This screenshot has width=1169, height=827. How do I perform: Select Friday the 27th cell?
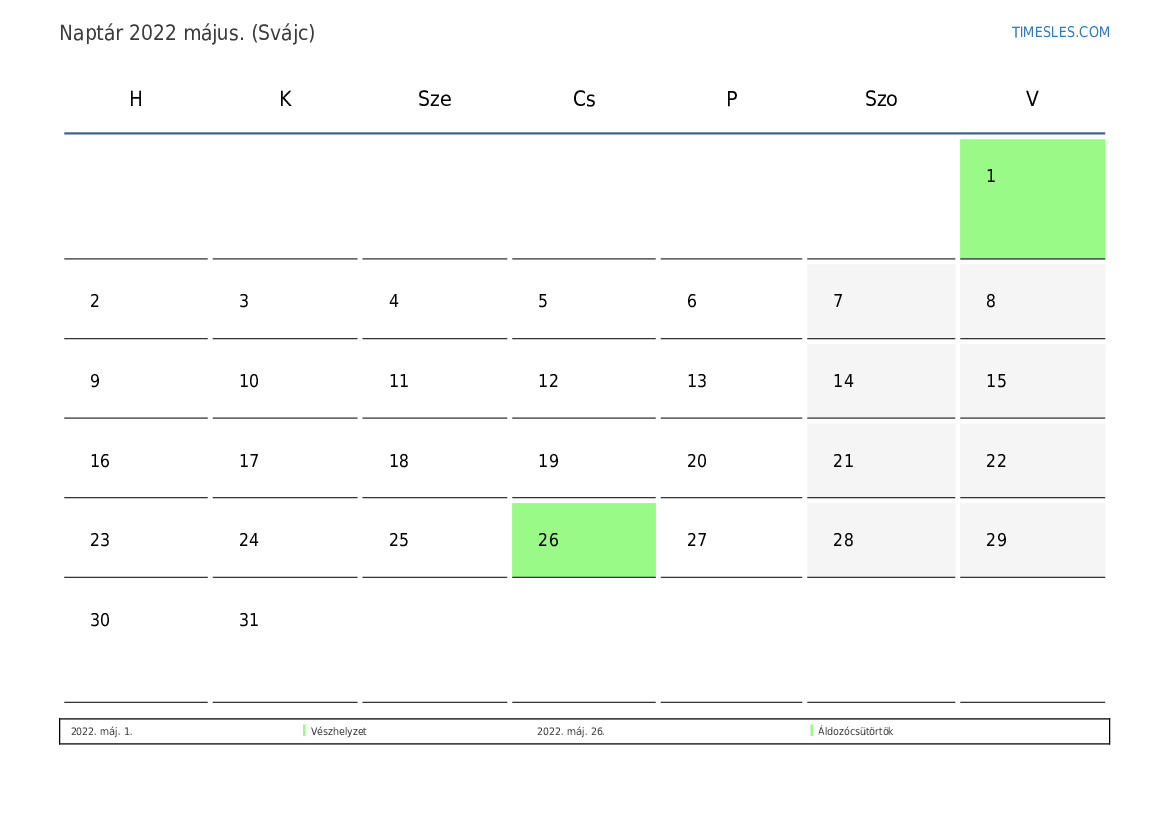731,540
